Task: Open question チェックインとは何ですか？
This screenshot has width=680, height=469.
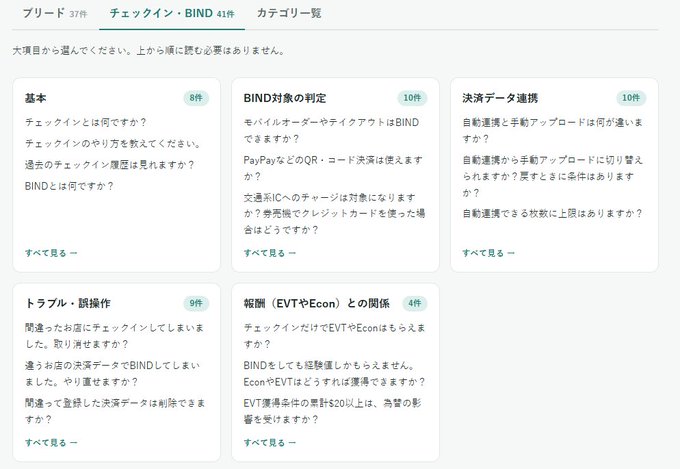Action: (85, 122)
